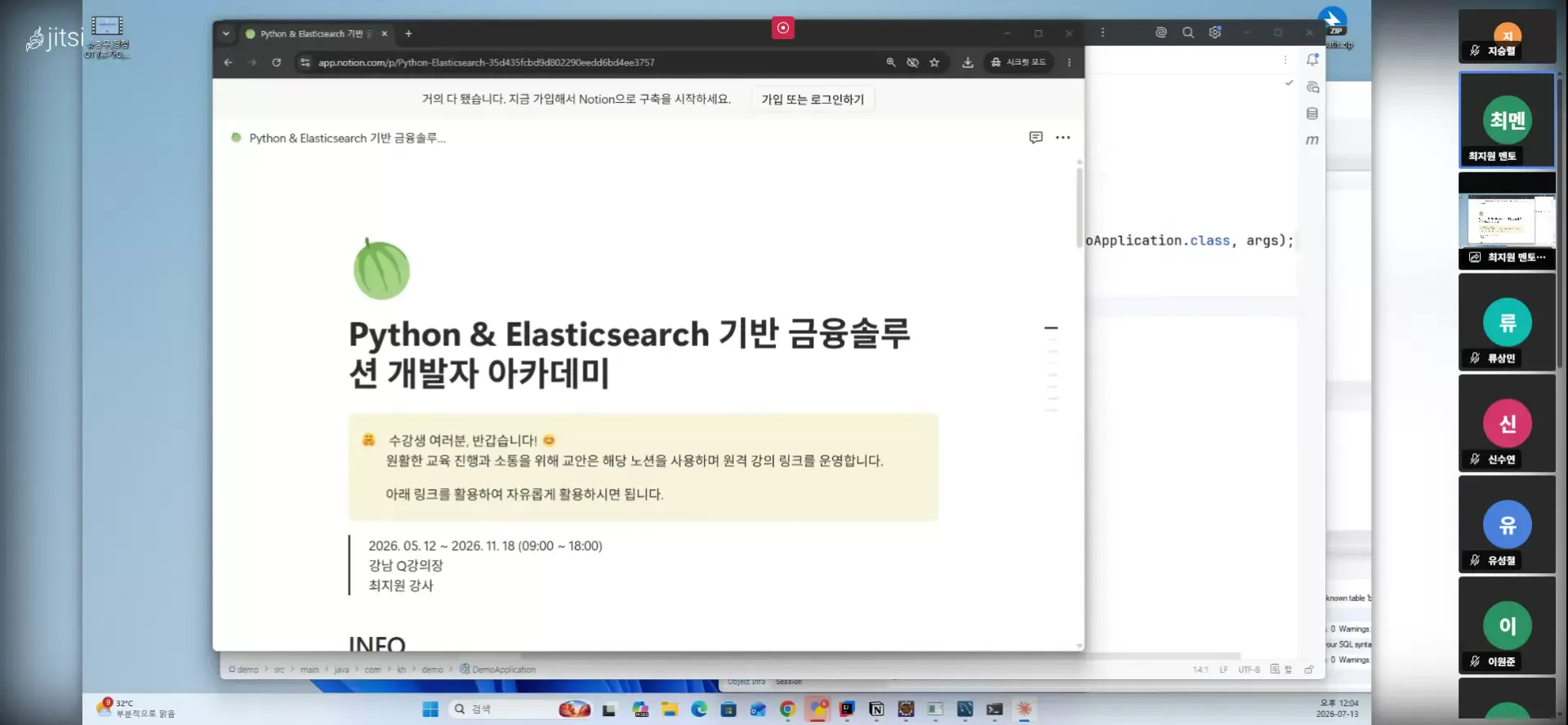Viewport: 1568px width, 725px height.
Task: Change UTF-8 file encoding in status bar
Action: (x=1249, y=669)
